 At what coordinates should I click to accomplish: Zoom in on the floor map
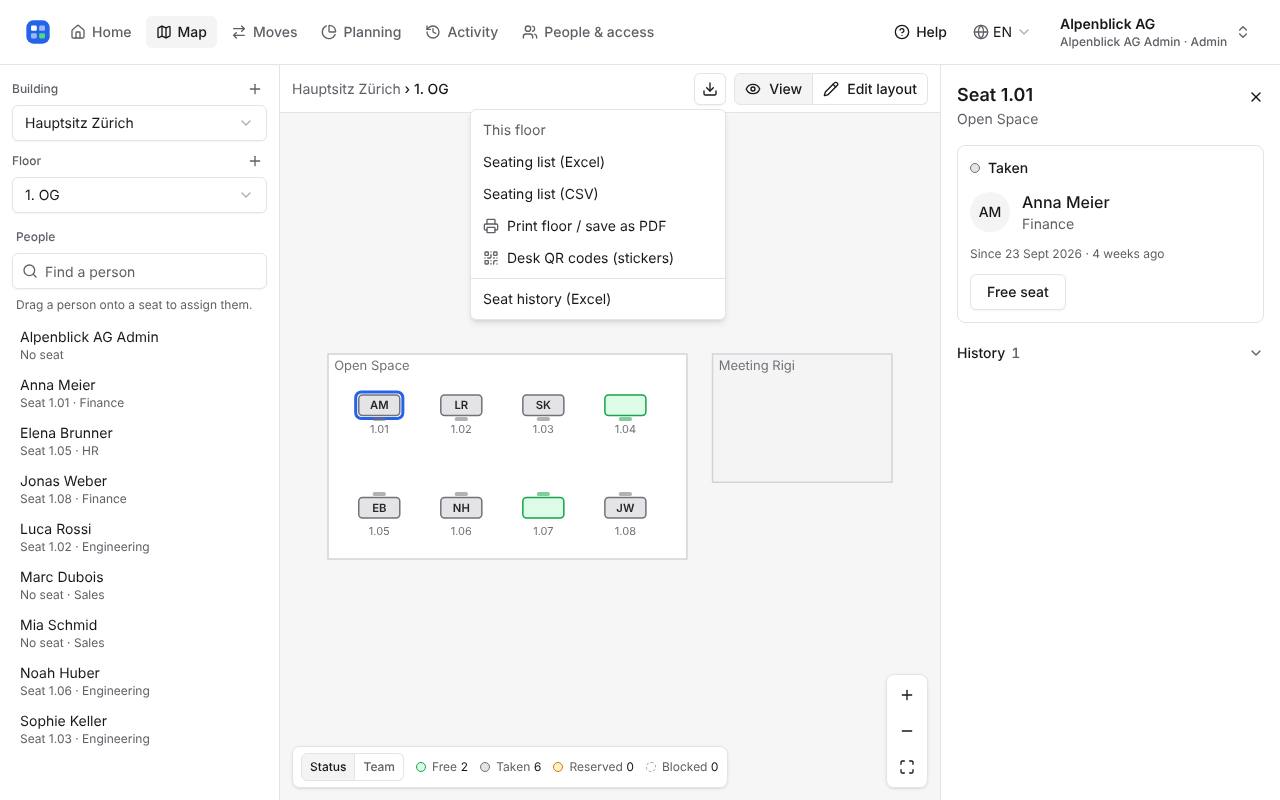click(x=907, y=695)
